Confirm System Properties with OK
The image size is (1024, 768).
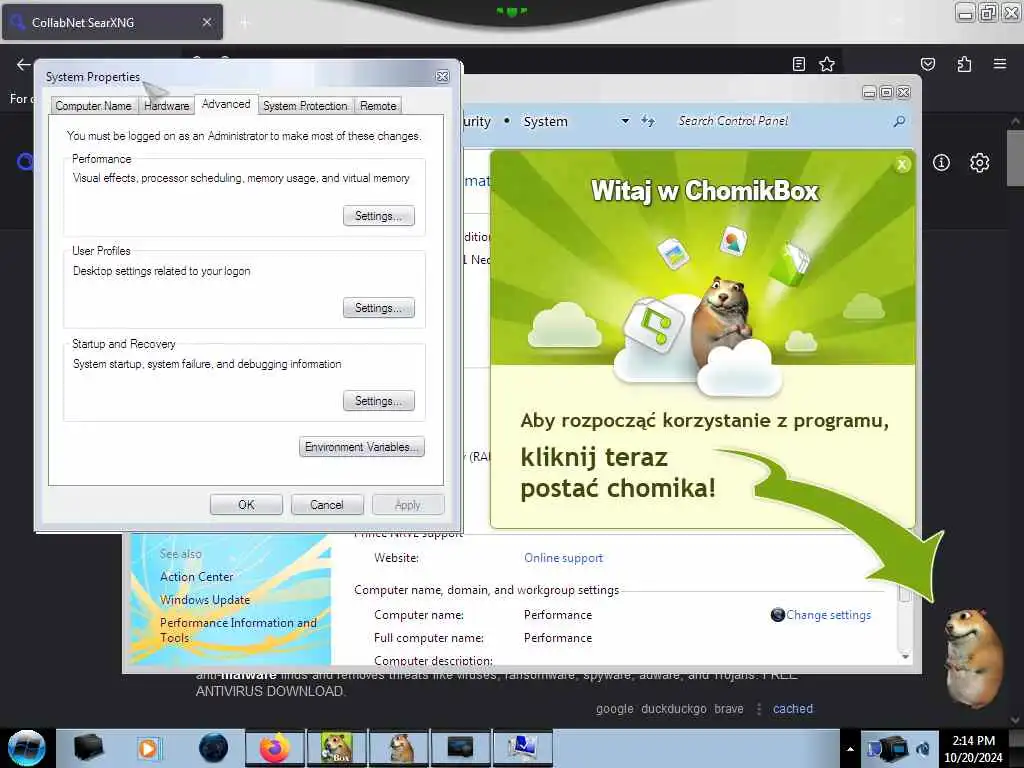[x=246, y=505]
